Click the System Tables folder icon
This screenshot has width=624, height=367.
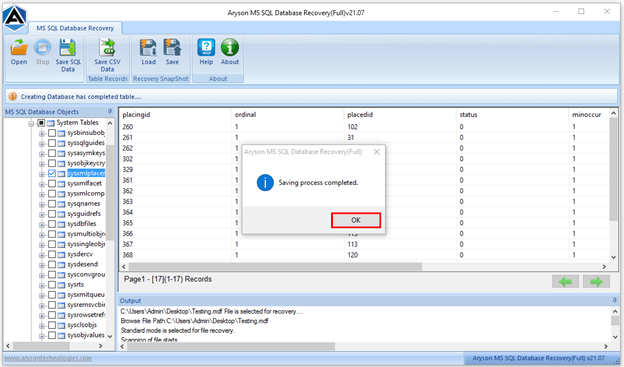[x=51, y=123]
